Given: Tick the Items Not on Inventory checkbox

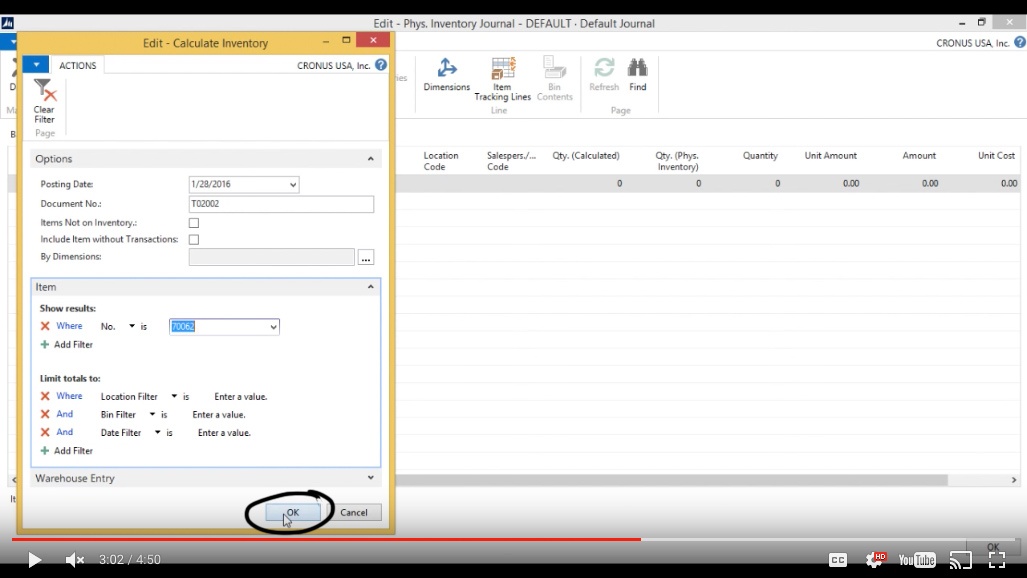Looking at the screenshot, I should [x=194, y=223].
